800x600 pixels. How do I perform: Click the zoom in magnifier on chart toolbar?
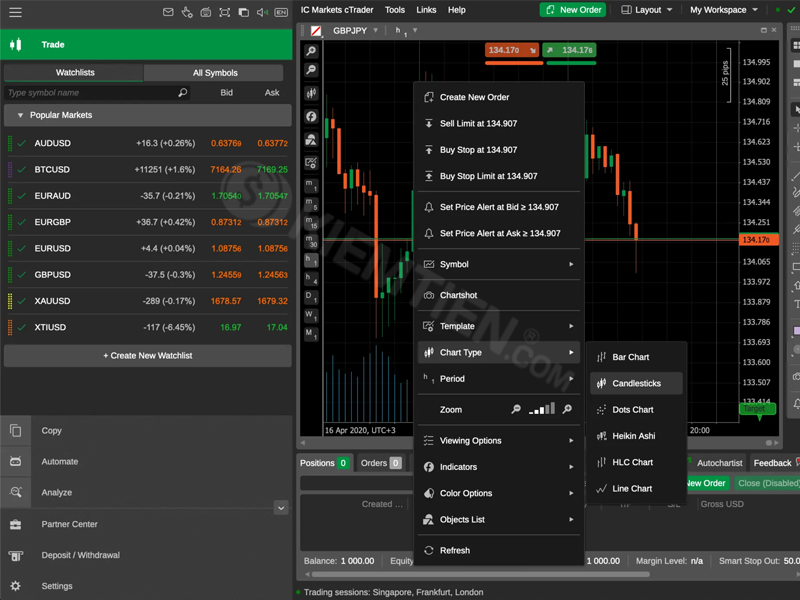[x=311, y=51]
